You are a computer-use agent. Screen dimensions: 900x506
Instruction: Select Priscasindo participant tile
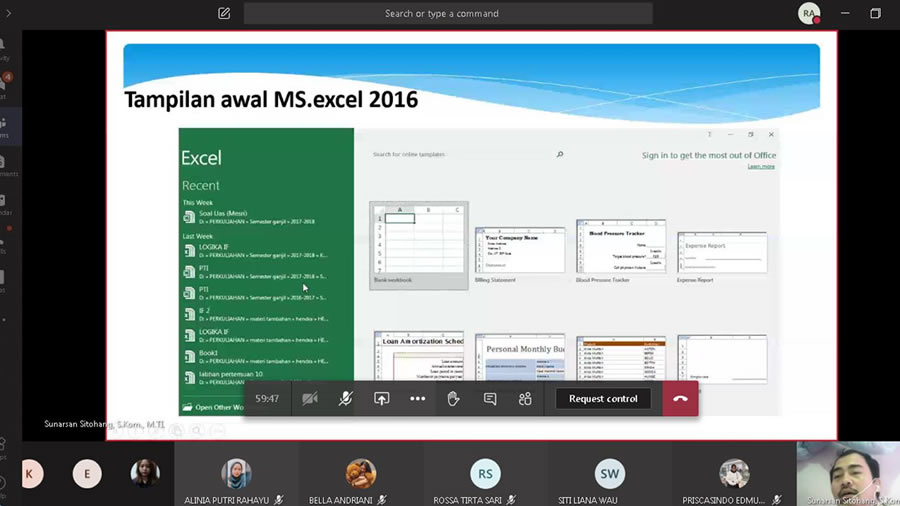click(734, 474)
